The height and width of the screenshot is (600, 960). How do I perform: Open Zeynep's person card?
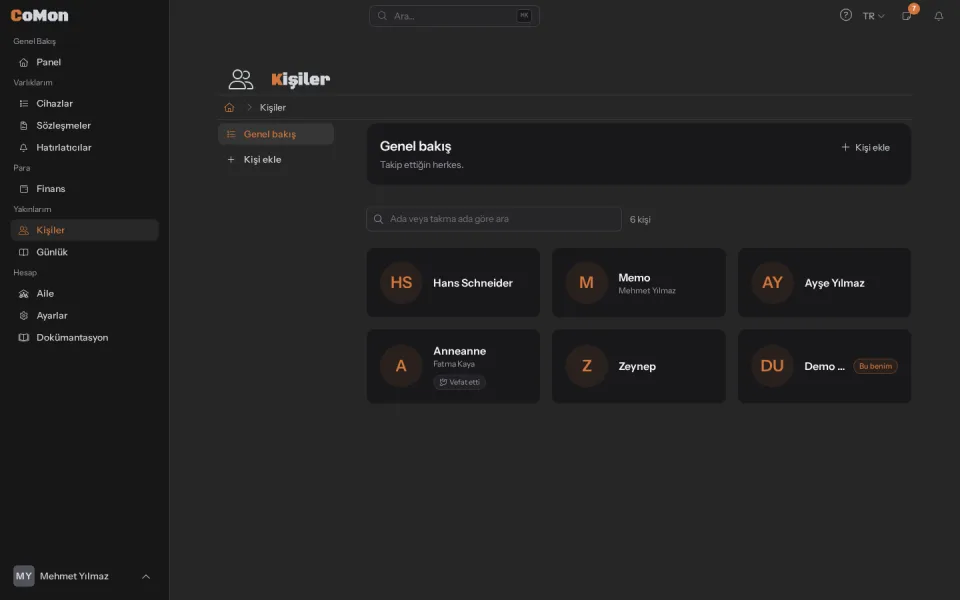pos(639,366)
